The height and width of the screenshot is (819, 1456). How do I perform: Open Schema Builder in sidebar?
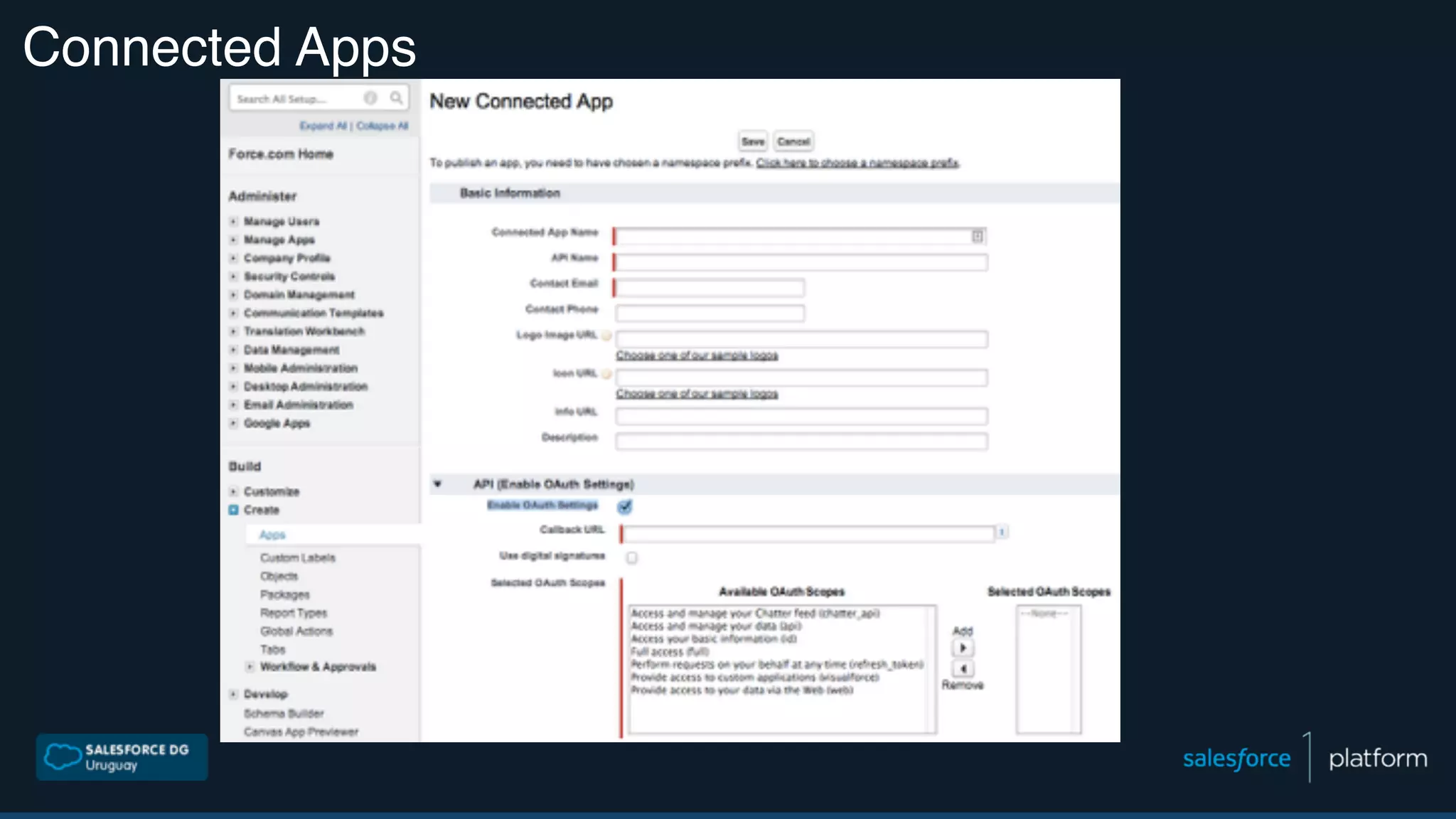(x=284, y=713)
